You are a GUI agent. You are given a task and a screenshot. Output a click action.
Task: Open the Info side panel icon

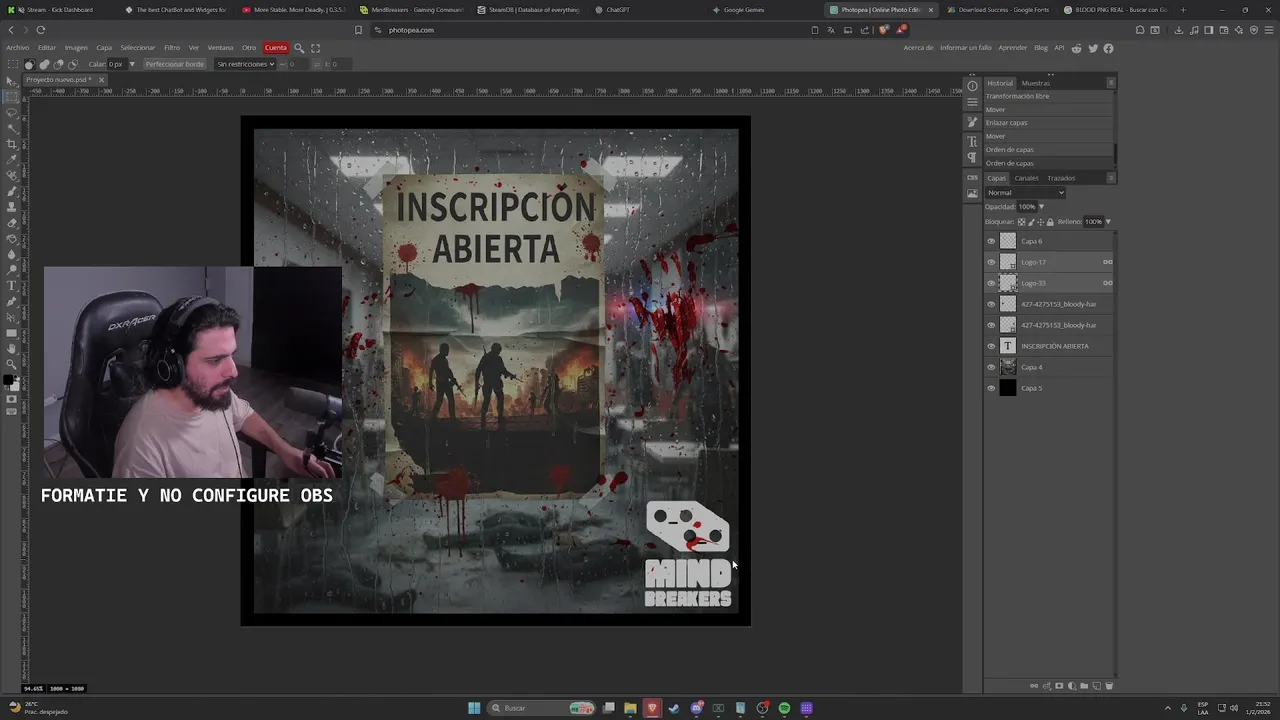972,86
